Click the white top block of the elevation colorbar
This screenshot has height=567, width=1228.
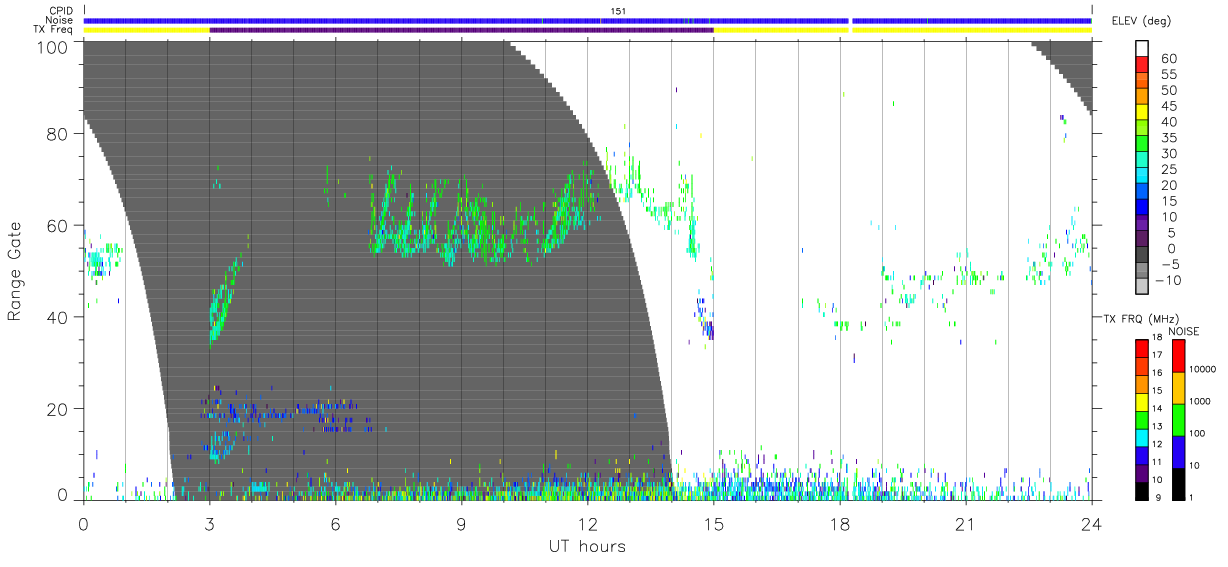pos(1142,47)
